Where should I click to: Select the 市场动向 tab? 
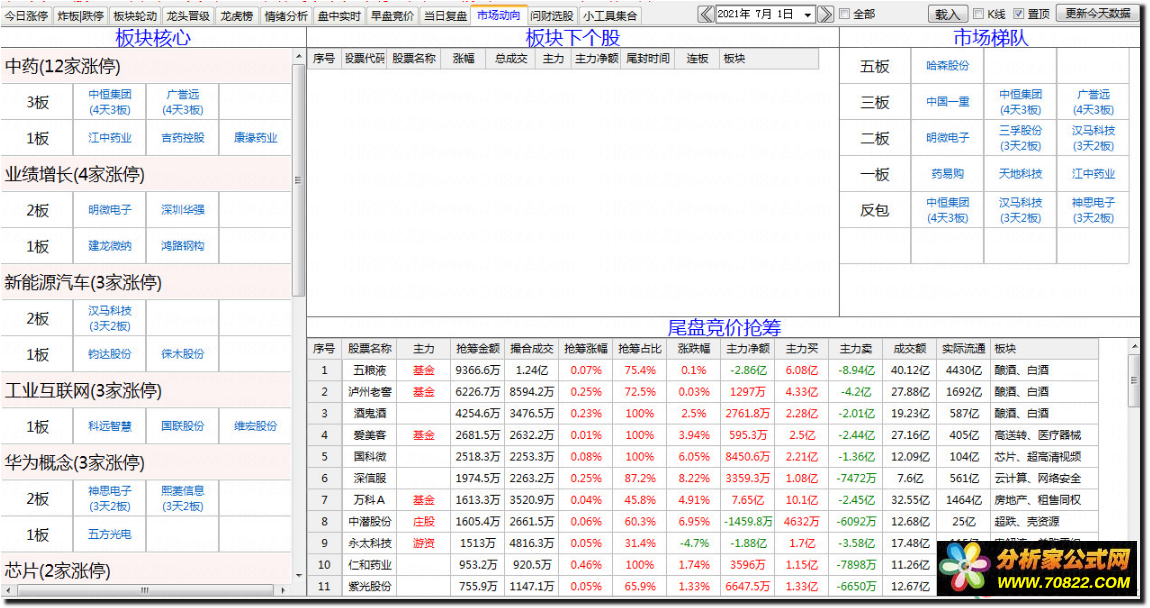tap(499, 15)
